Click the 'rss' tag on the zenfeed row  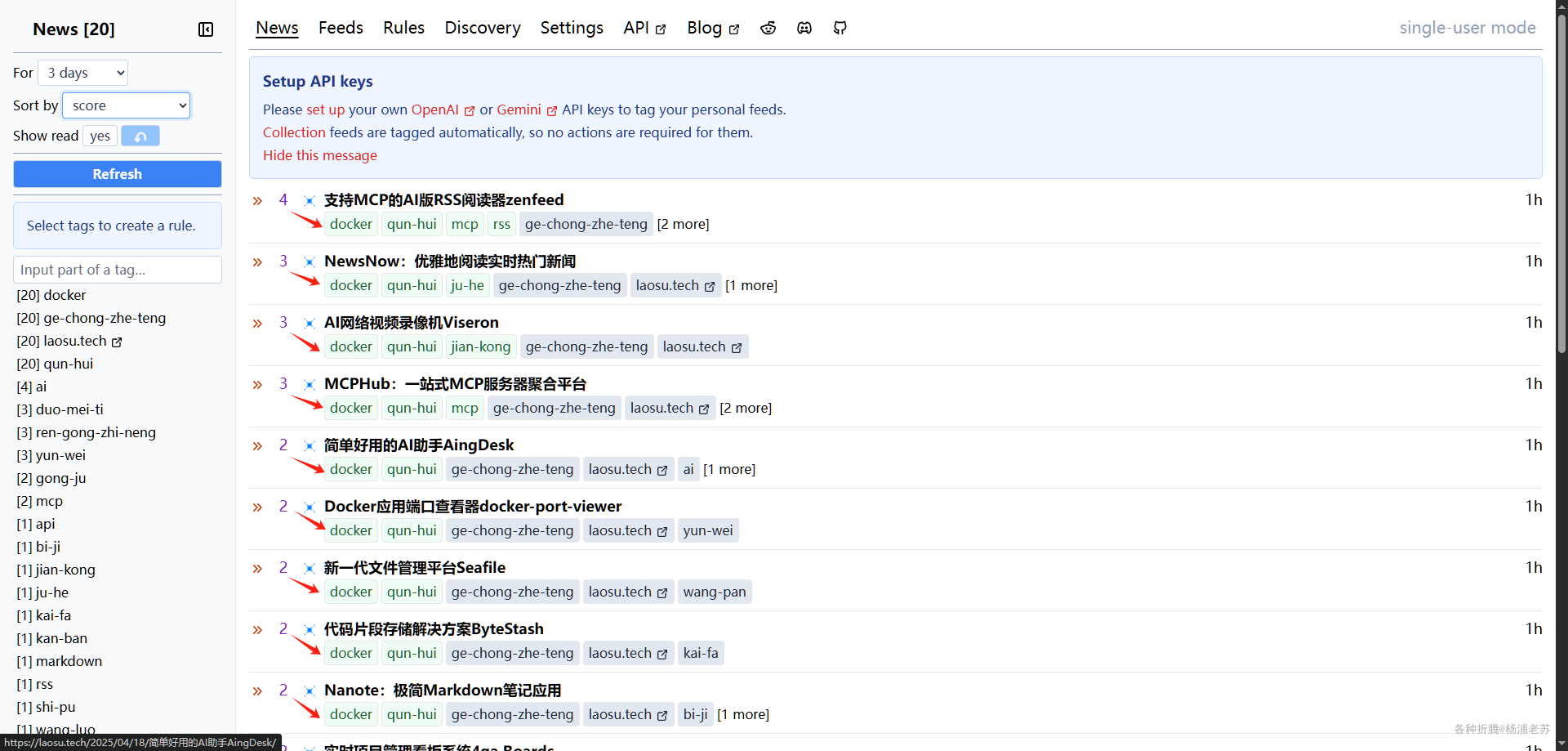[x=501, y=224]
